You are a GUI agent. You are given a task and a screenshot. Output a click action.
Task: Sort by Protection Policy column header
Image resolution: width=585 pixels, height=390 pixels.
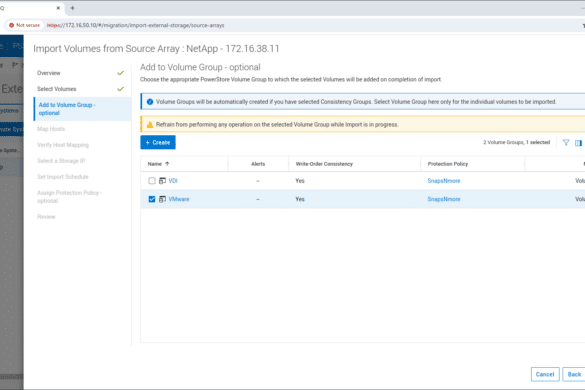pyautogui.click(x=448, y=164)
